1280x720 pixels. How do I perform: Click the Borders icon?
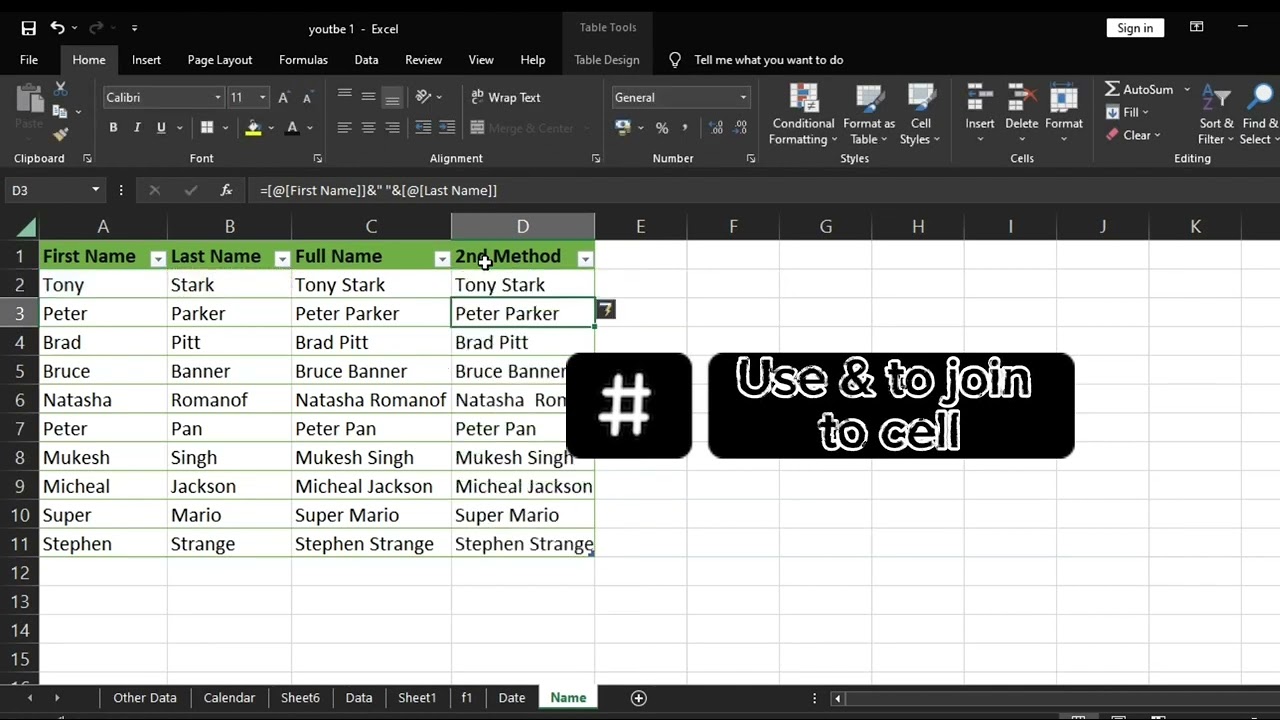coord(207,128)
